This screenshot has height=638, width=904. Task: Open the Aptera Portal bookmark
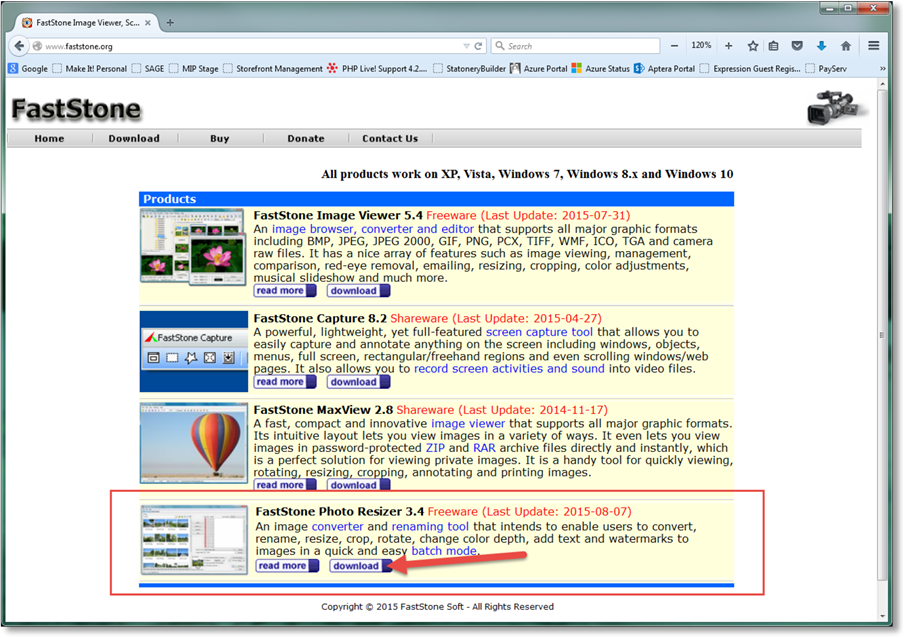pos(665,69)
